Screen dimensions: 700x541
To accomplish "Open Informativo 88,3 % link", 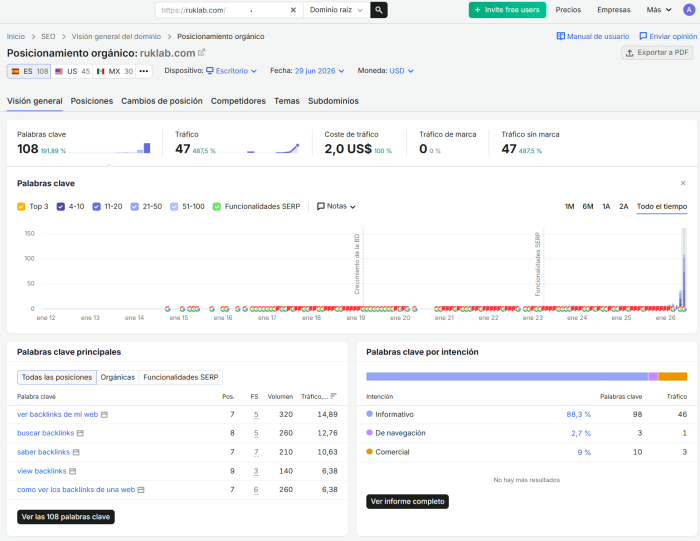I will pyautogui.click(x=578, y=415).
